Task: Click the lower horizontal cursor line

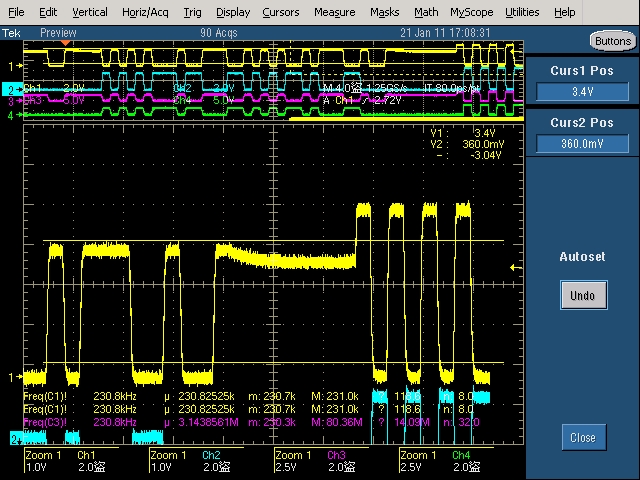Action: click(273, 362)
